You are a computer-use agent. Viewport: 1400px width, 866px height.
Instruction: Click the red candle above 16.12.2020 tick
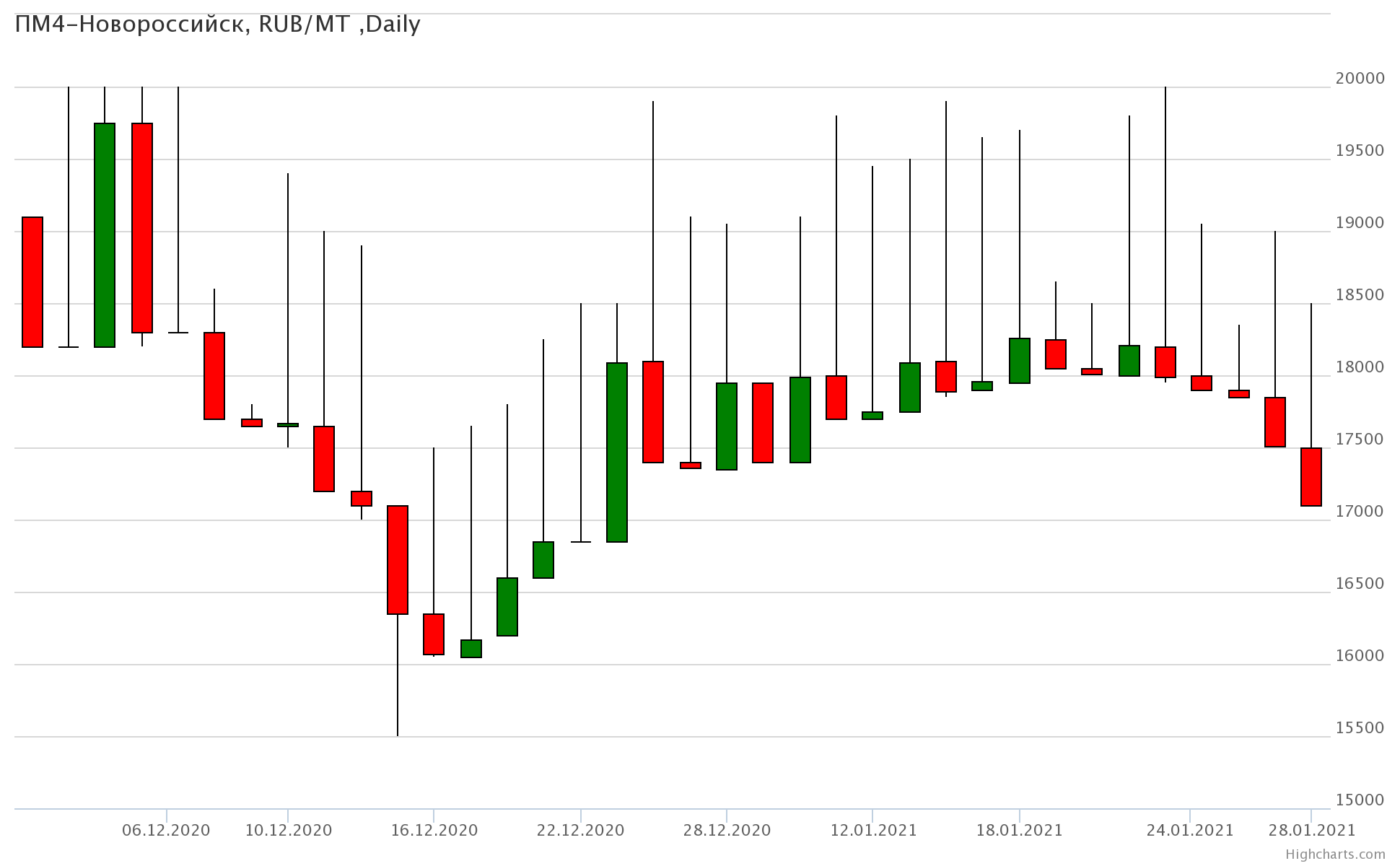[x=434, y=634]
